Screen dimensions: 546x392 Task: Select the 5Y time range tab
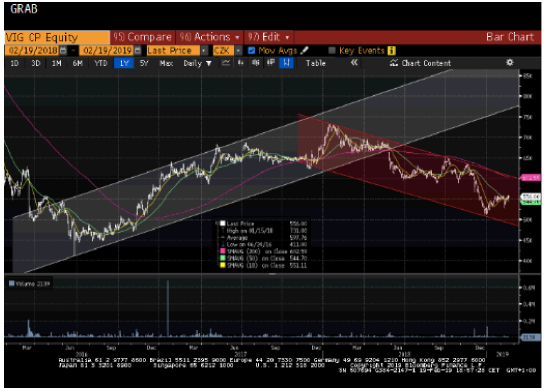pos(144,63)
